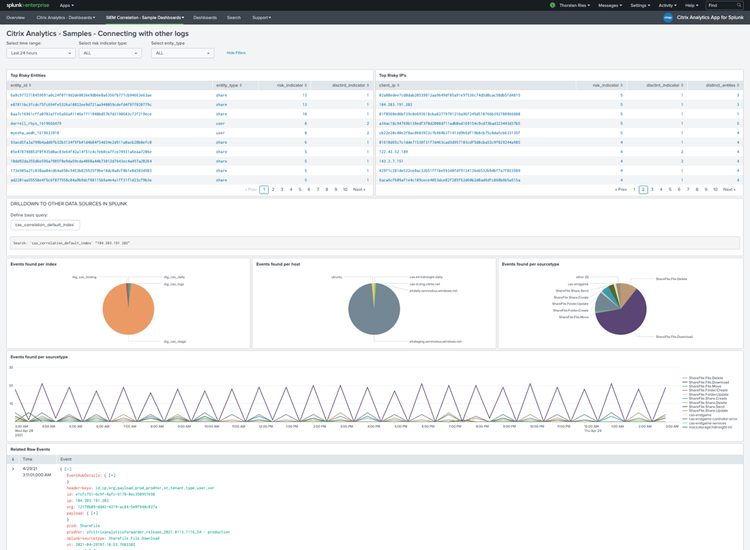Click the 'user' entity_type cell for darrell_rhys
Screen dimensions: 750x550
click(221, 123)
